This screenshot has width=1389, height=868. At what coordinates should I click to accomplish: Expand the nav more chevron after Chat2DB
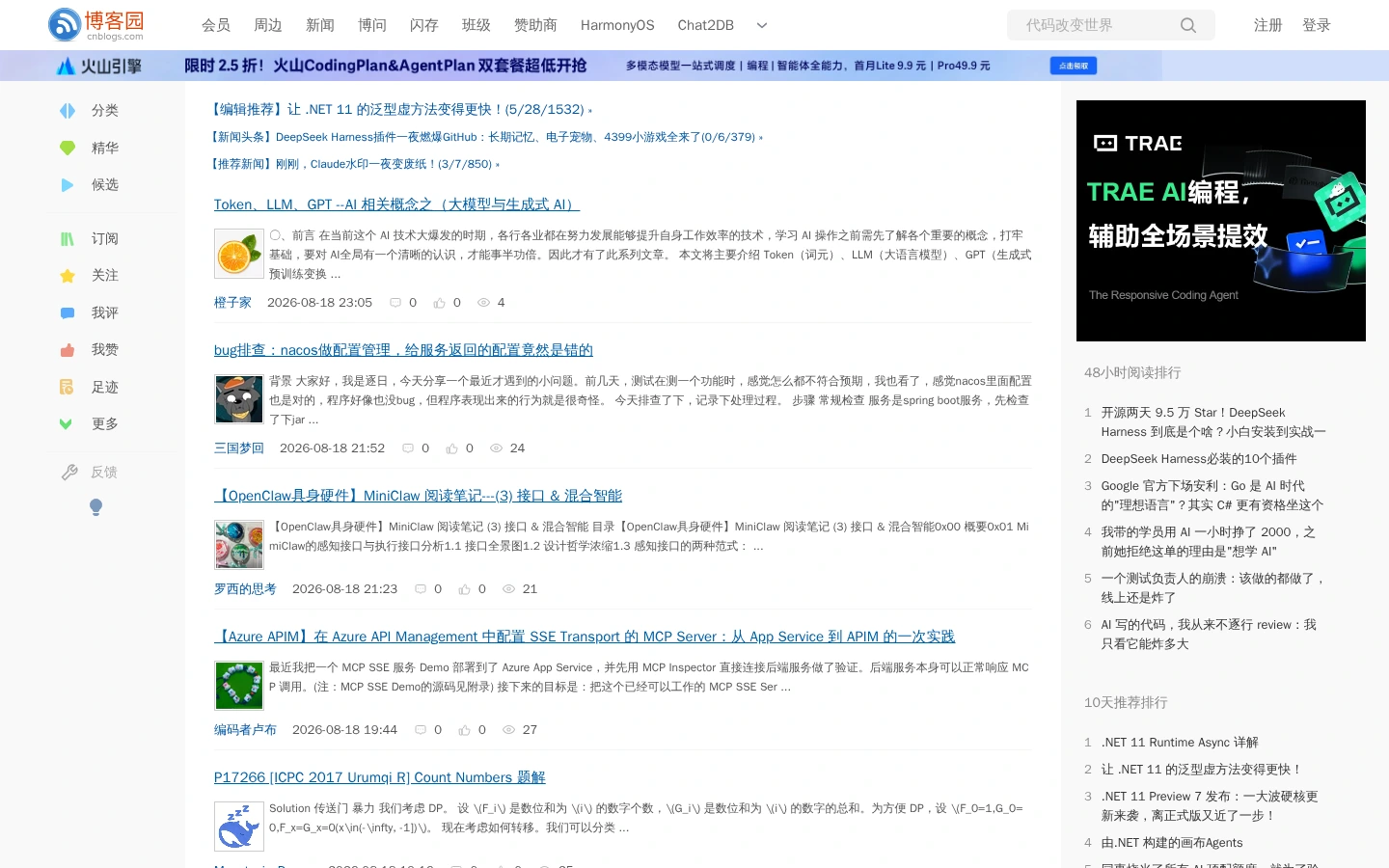[x=762, y=26]
